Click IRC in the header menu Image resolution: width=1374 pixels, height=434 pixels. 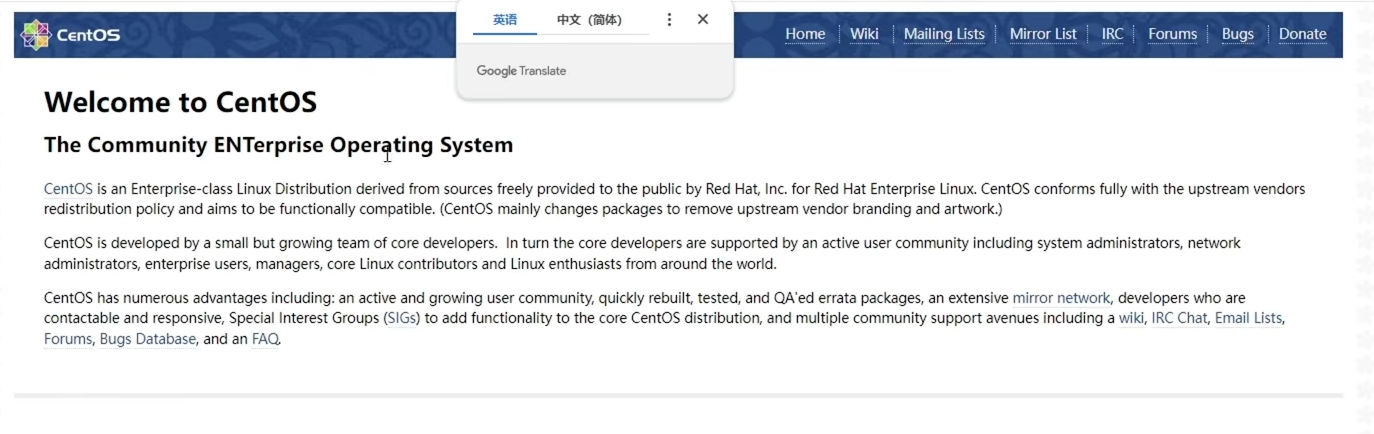tap(1112, 34)
